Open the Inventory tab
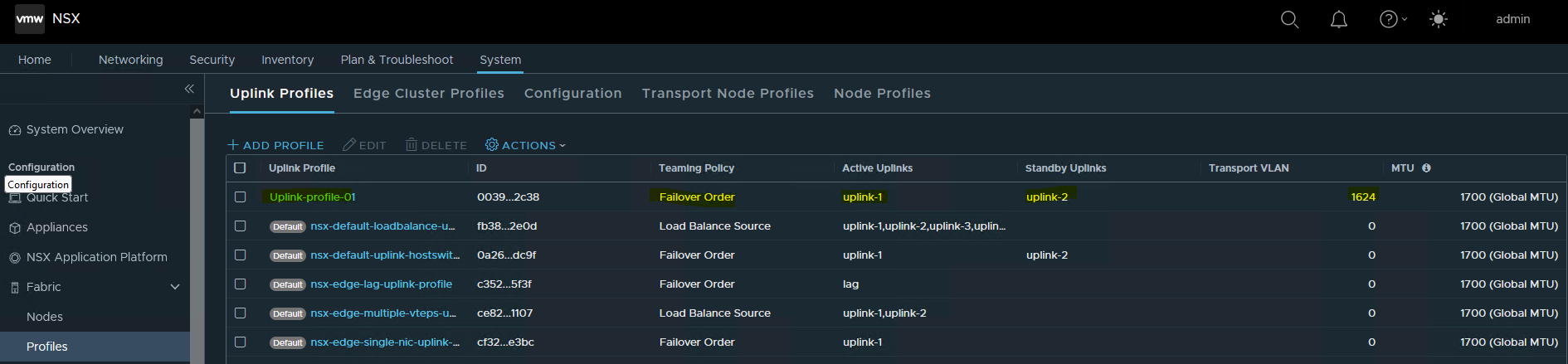 (x=287, y=60)
